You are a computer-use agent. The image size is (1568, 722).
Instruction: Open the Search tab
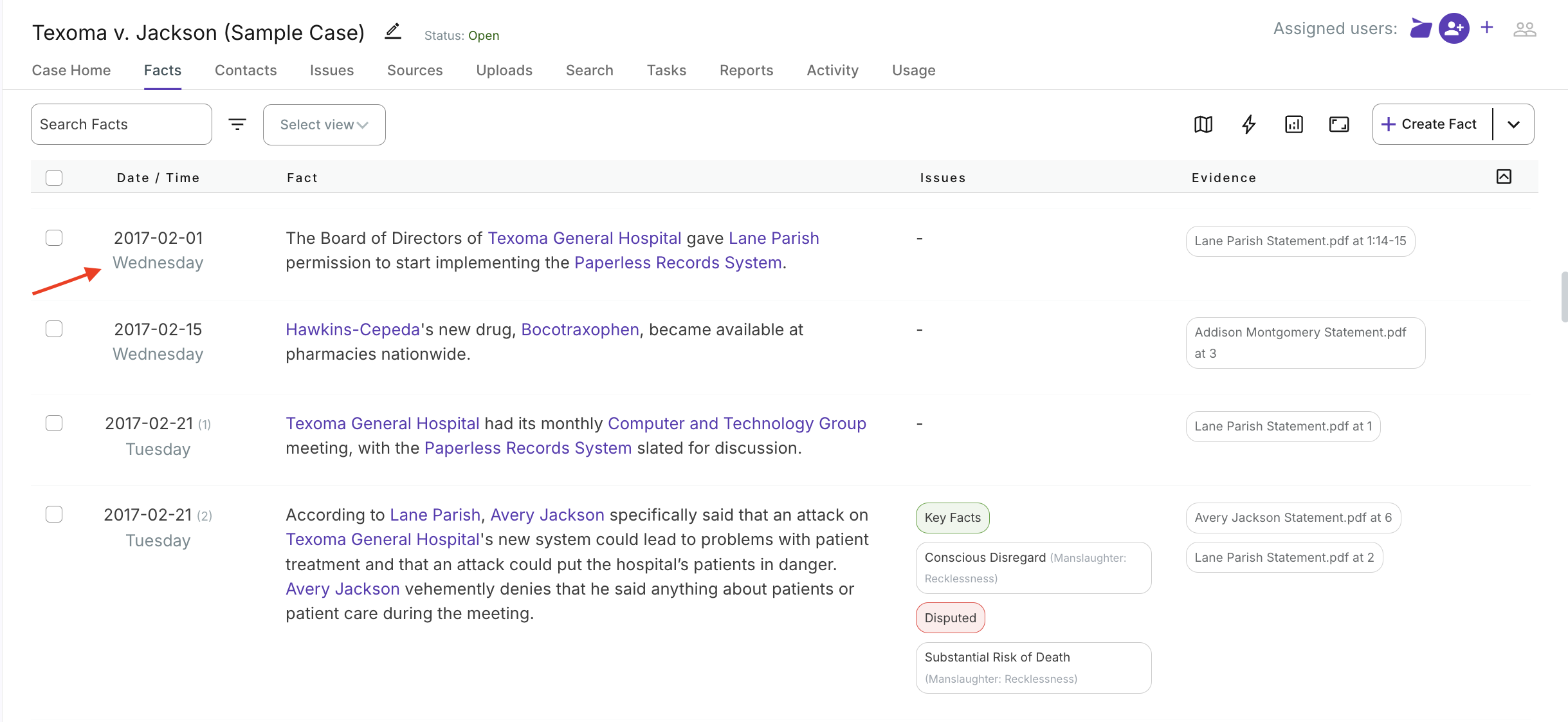tap(590, 70)
